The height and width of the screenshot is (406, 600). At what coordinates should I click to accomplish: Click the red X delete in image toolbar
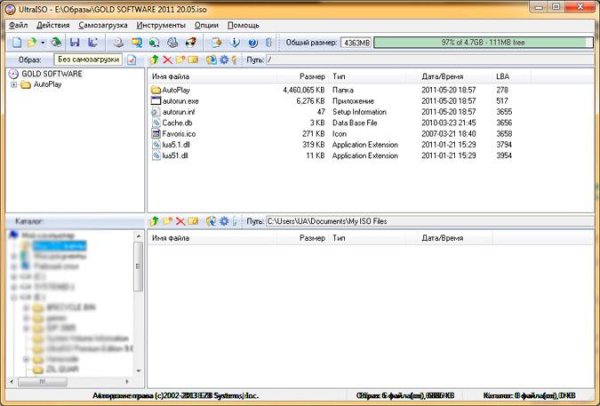point(167,60)
